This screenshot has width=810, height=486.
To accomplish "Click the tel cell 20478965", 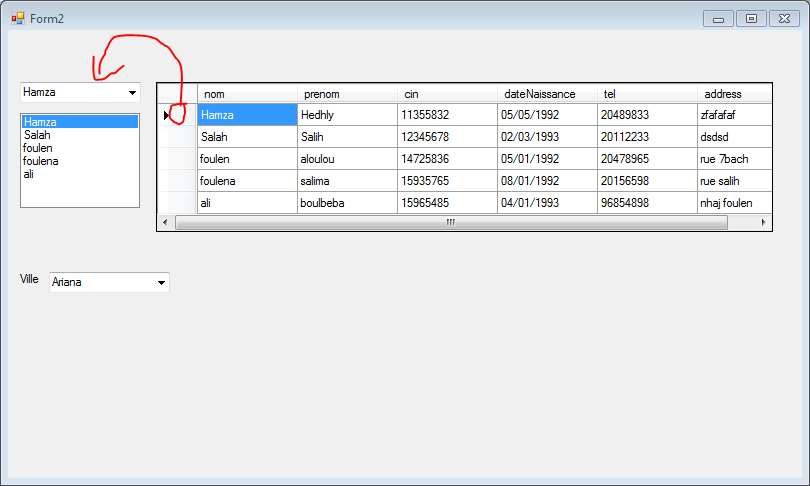I will click(x=647, y=159).
